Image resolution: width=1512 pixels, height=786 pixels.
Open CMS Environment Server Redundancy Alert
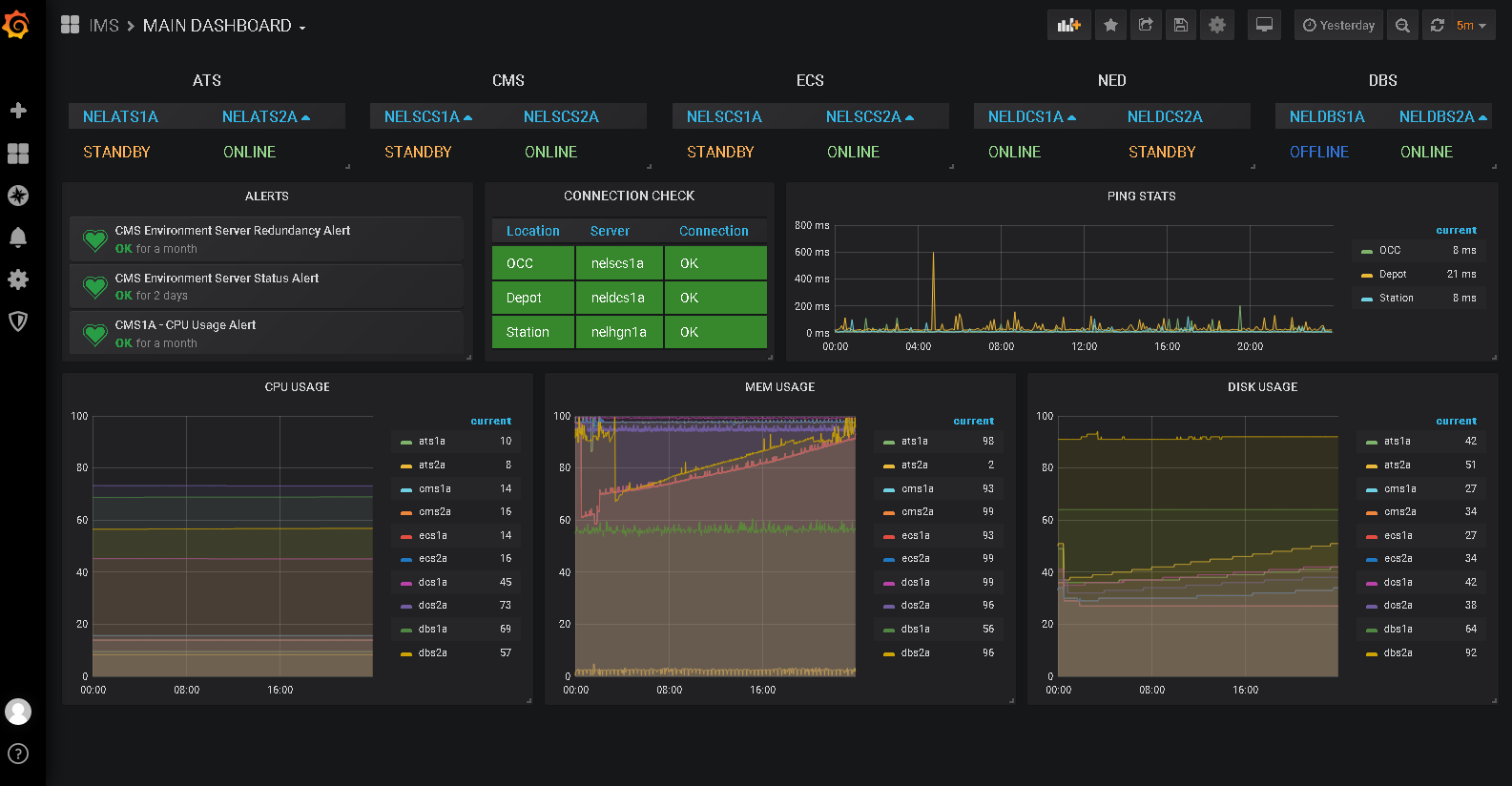click(x=233, y=230)
